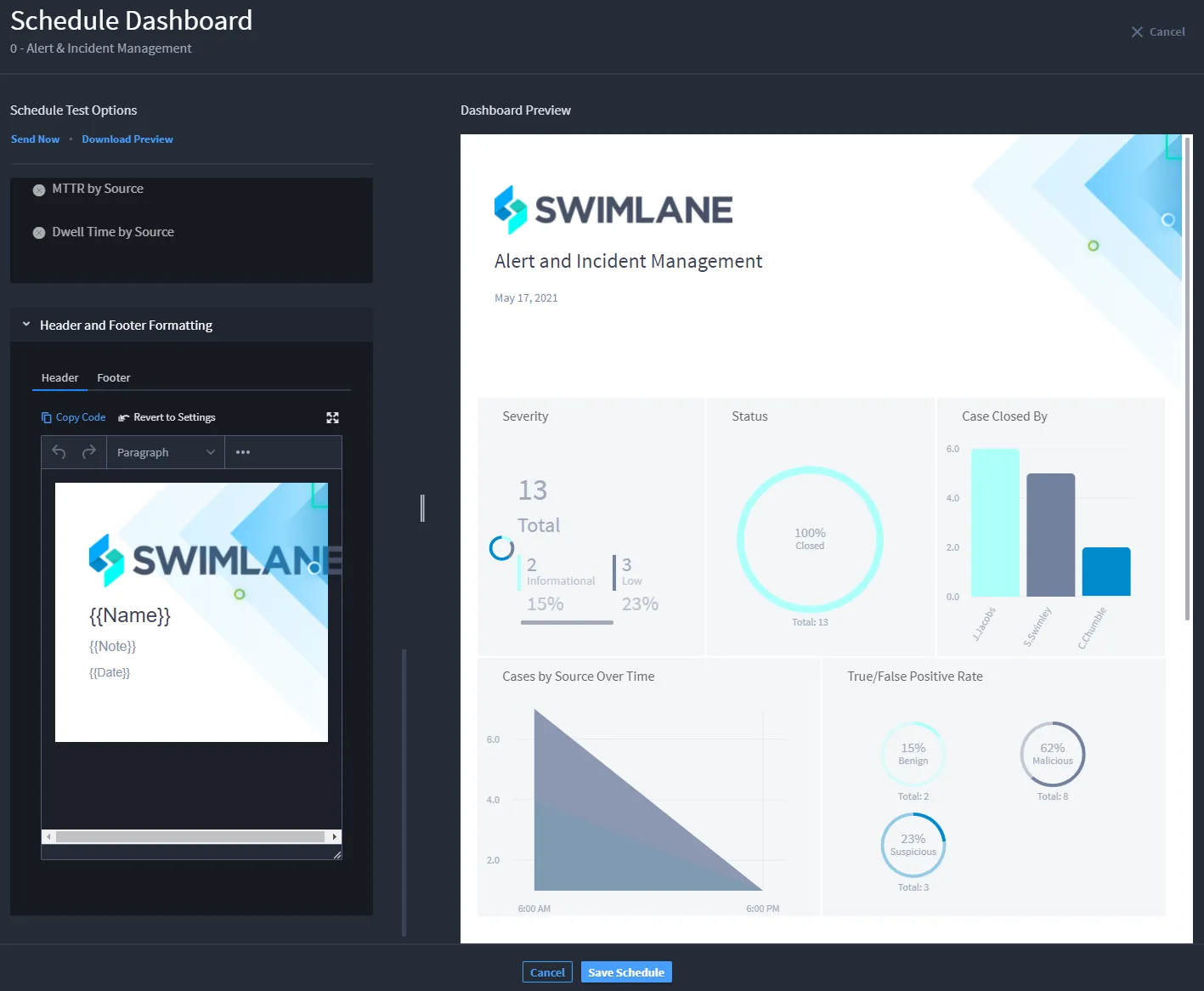
Task: Place cursor on the {{Name}} placeholder
Action: point(130,615)
